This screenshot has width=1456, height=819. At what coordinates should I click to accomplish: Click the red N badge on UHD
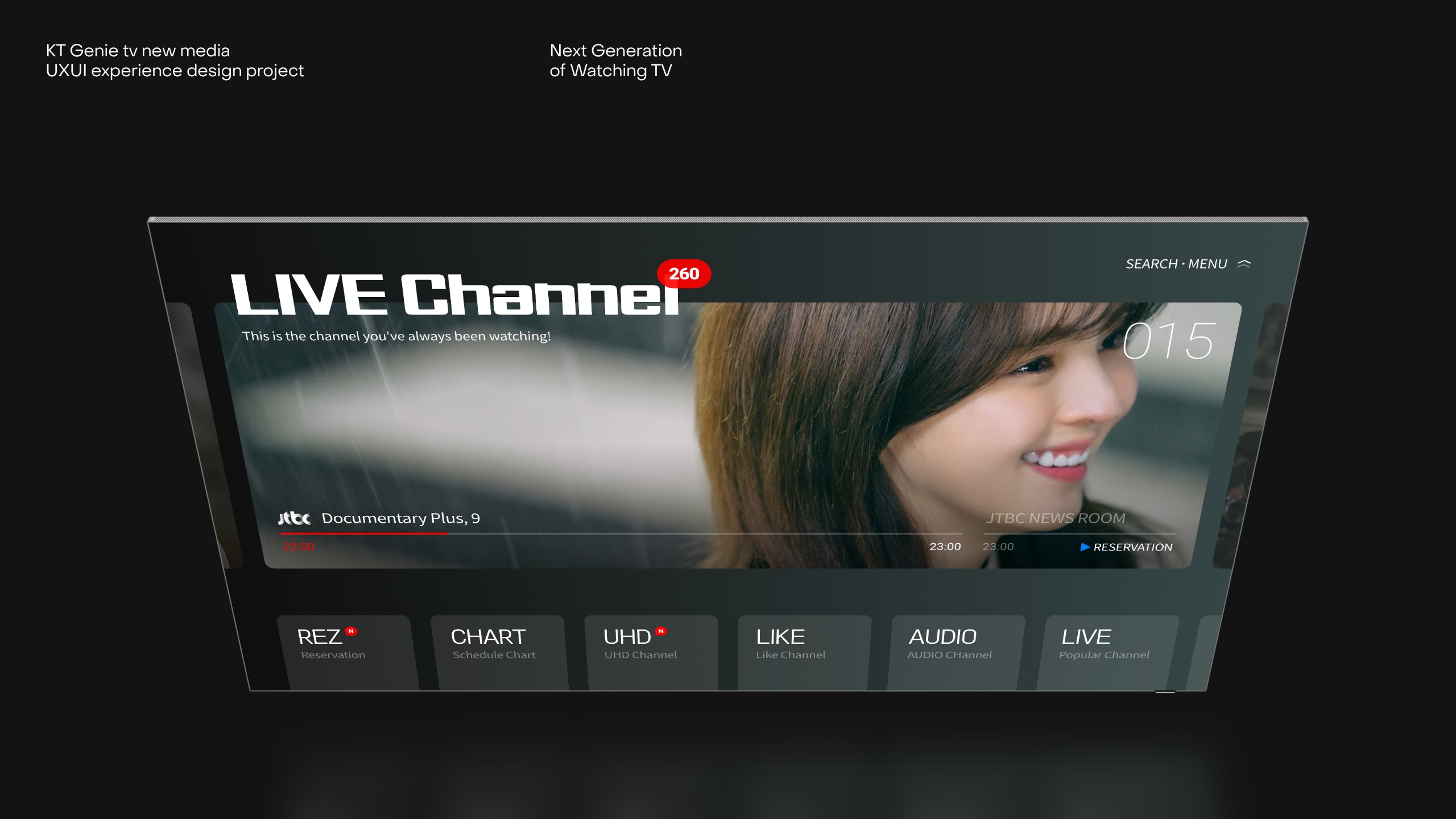tap(661, 631)
